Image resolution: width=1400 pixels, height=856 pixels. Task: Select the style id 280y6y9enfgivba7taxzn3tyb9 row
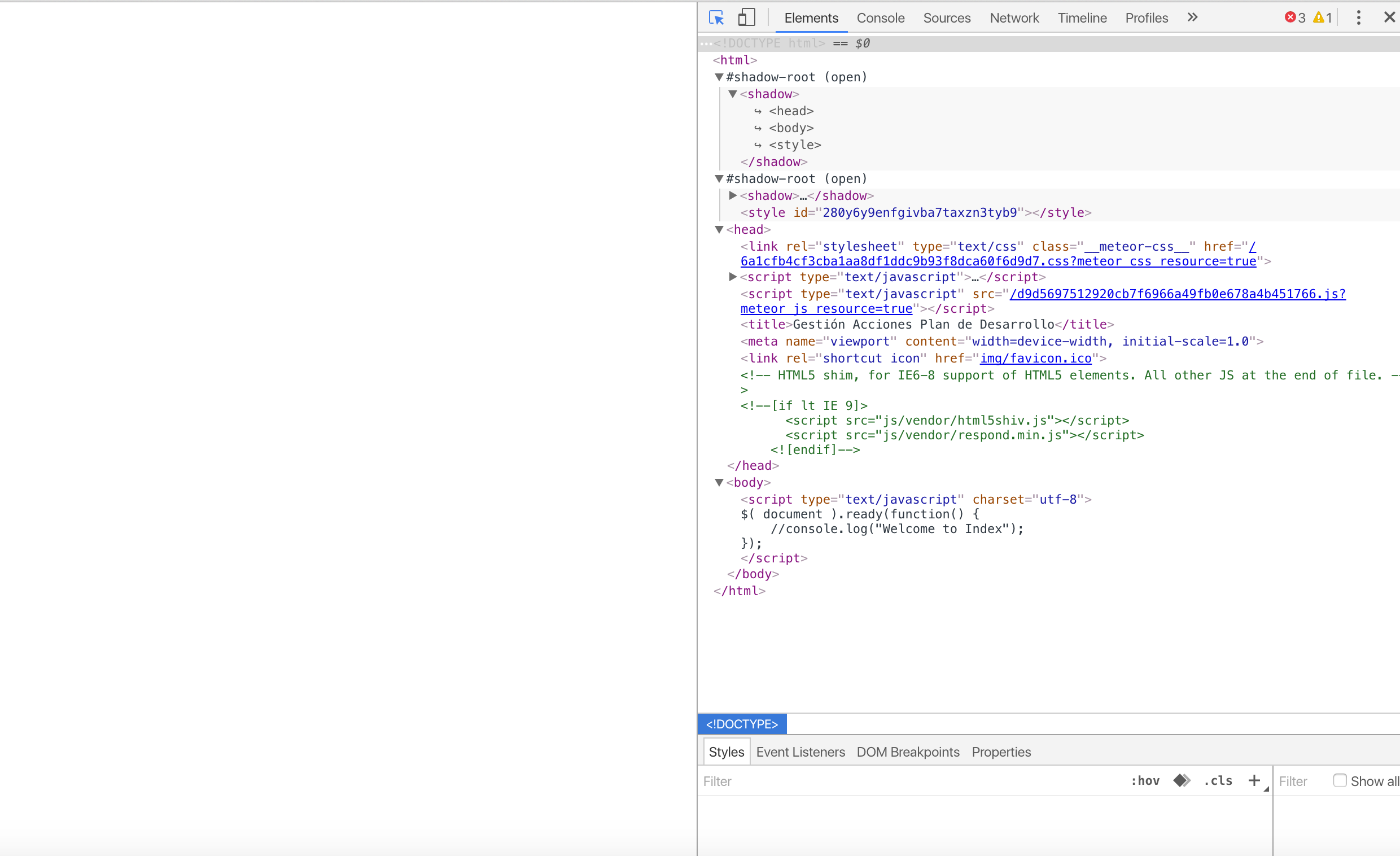click(916, 212)
